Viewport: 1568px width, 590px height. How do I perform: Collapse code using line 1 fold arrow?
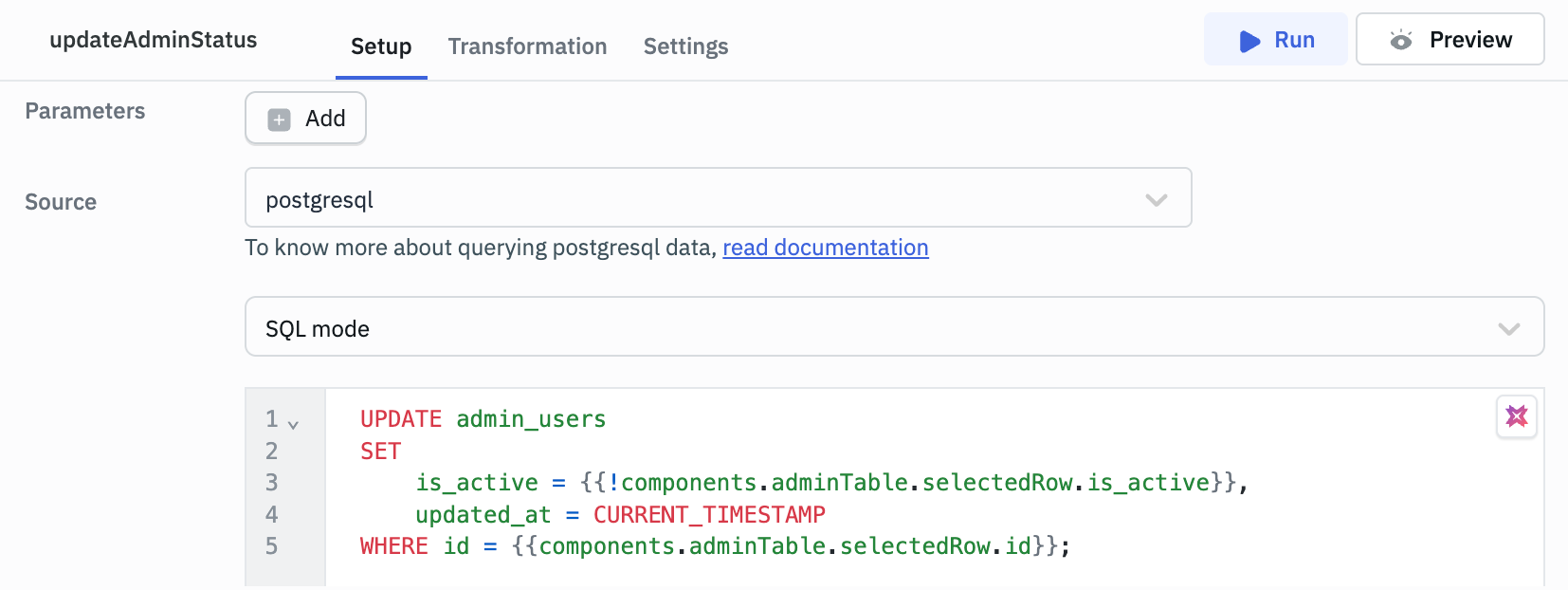click(x=293, y=425)
